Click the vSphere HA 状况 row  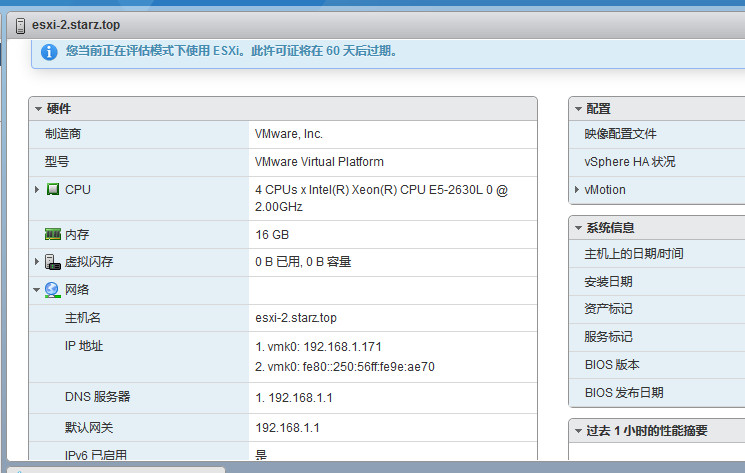tap(657, 162)
